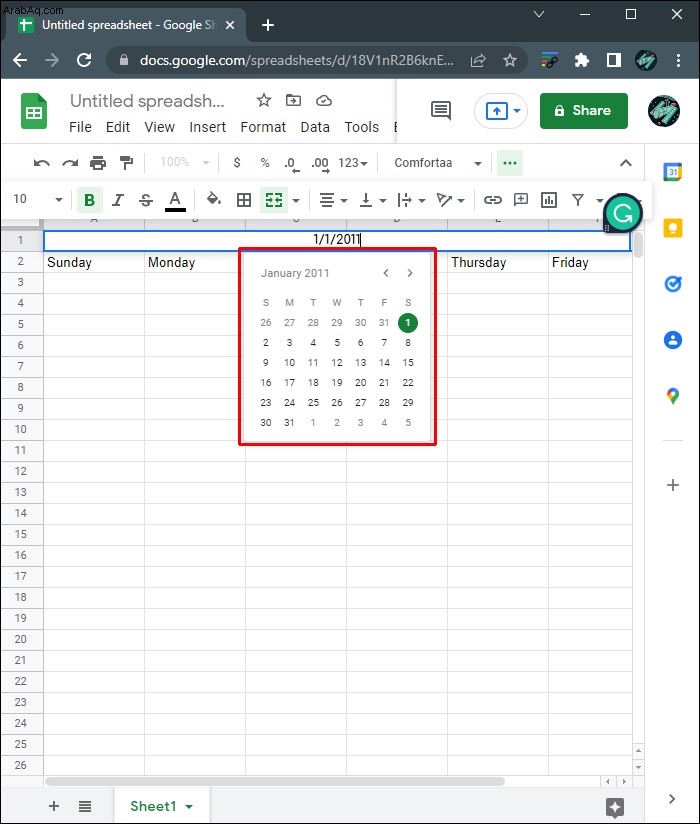Open the Edit menu

(x=118, y=127)
